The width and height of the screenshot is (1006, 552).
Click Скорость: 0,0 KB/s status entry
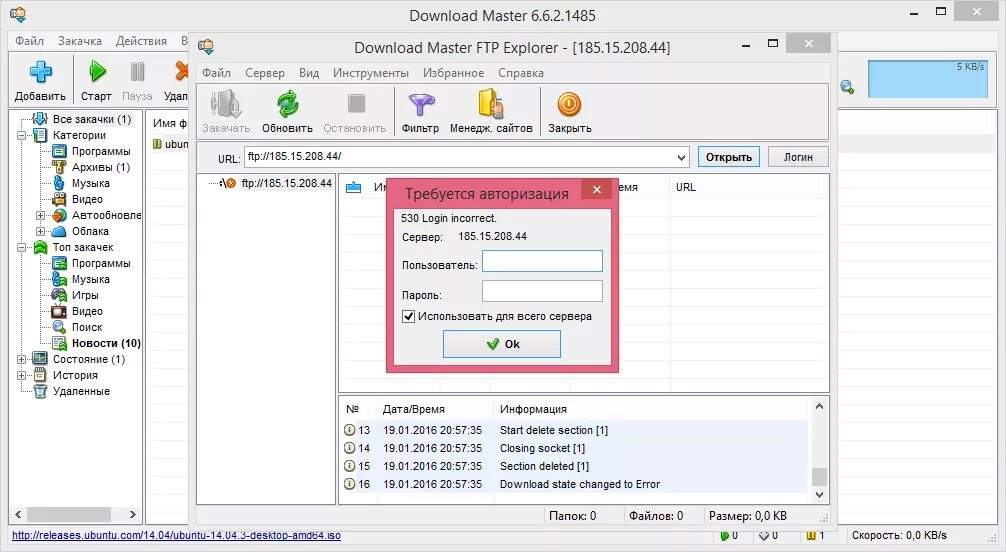tap(899, 535)
